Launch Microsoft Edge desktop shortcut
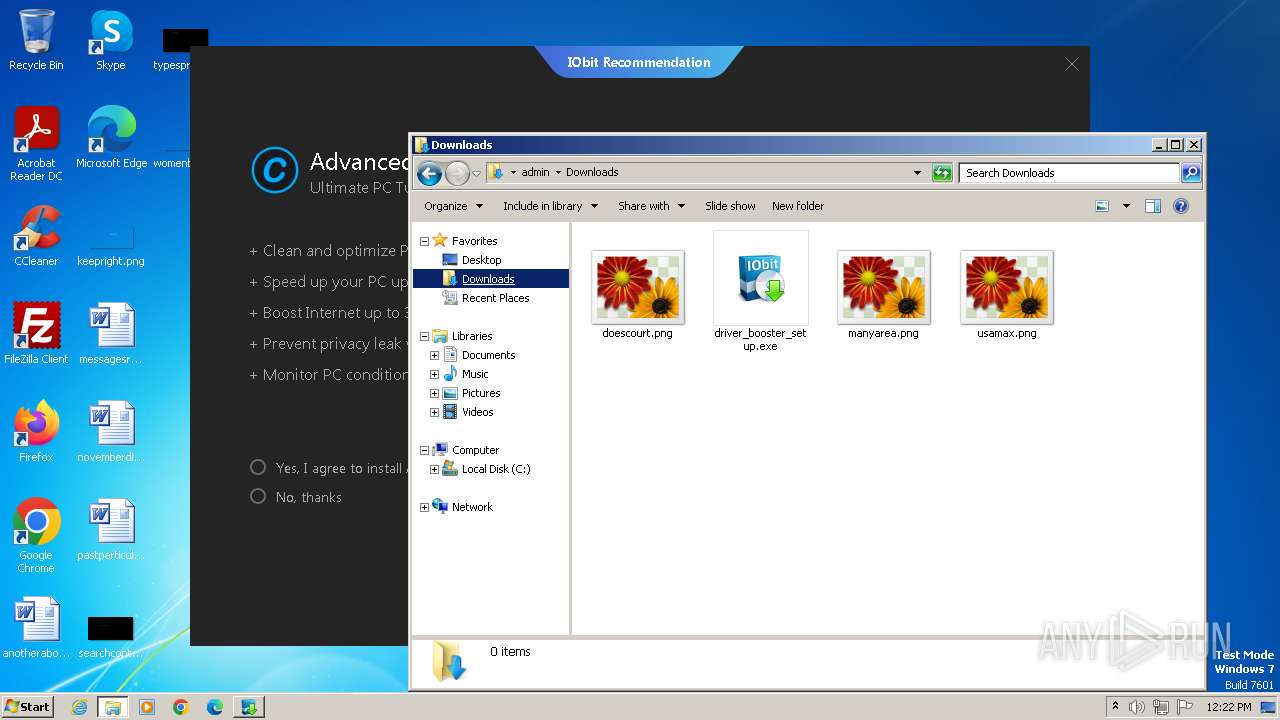 point(111,138)
